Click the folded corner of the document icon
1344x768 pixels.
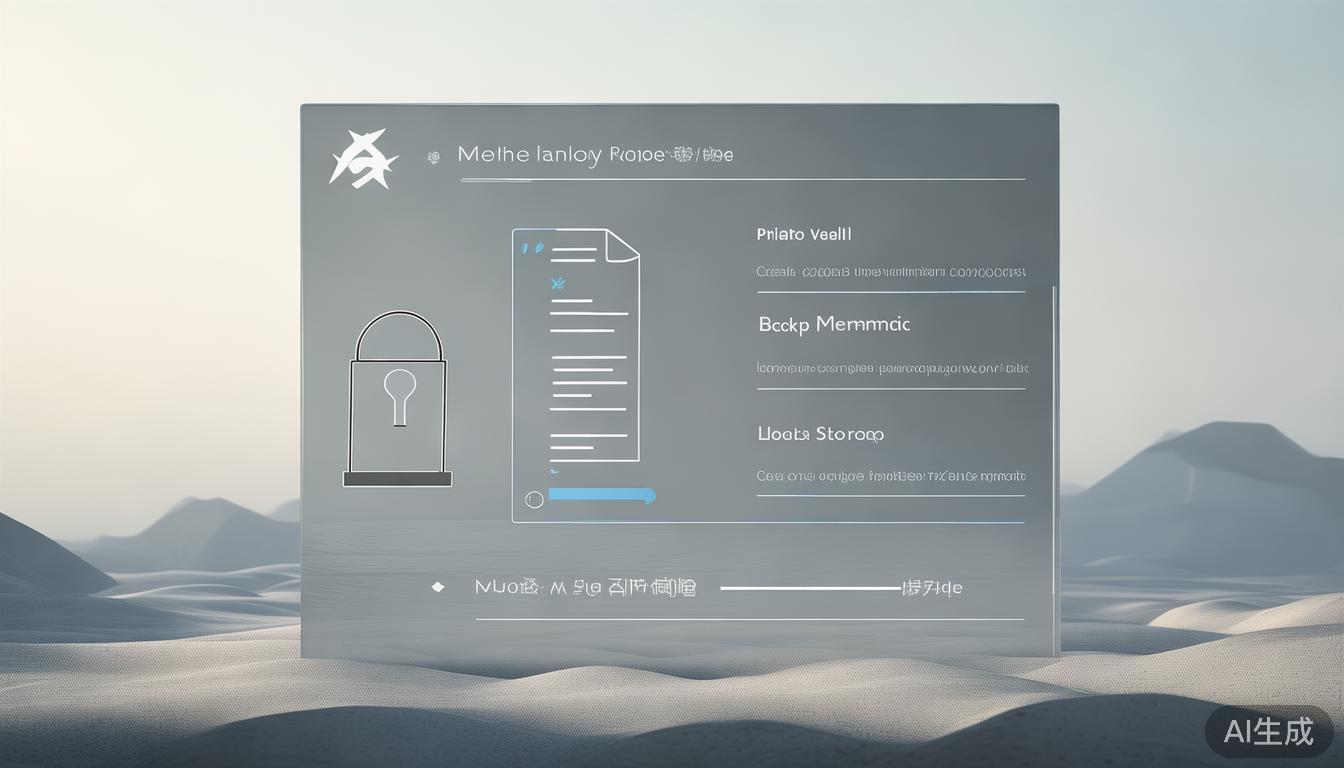point(623,246)
